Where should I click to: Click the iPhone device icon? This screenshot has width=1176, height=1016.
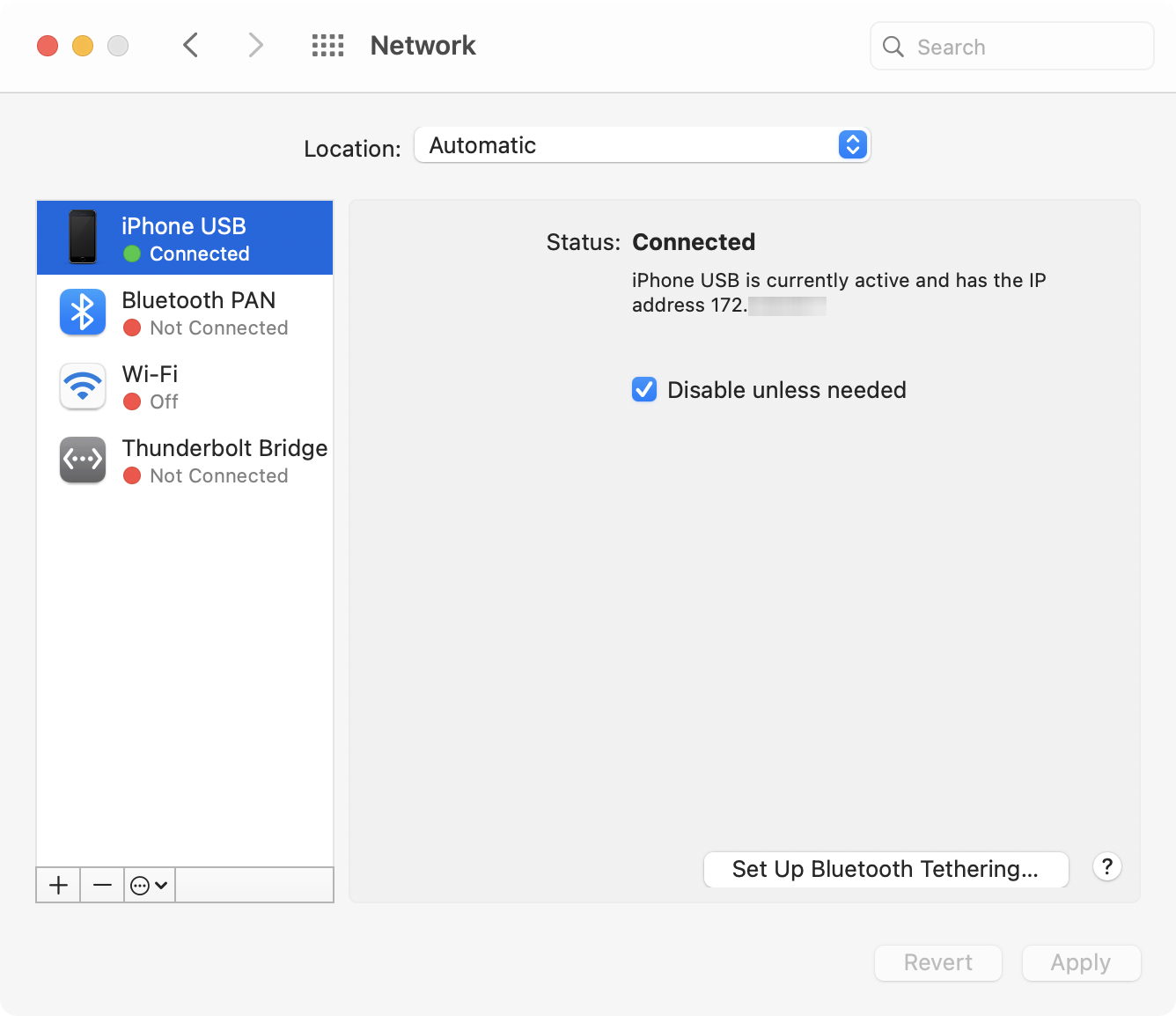(83, 237)
